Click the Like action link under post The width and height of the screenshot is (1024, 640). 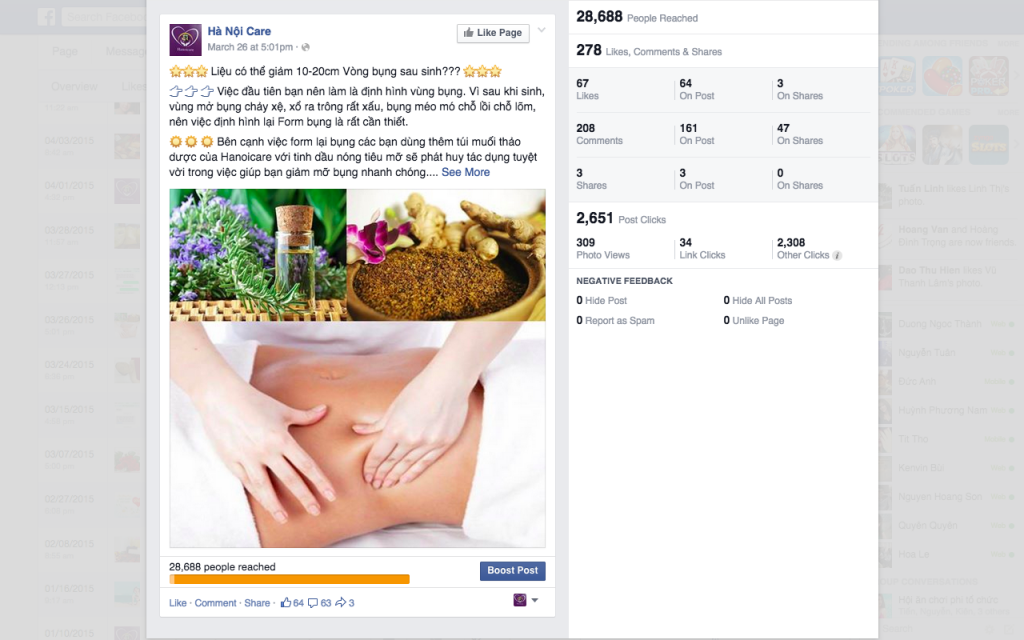pos(178,603)
